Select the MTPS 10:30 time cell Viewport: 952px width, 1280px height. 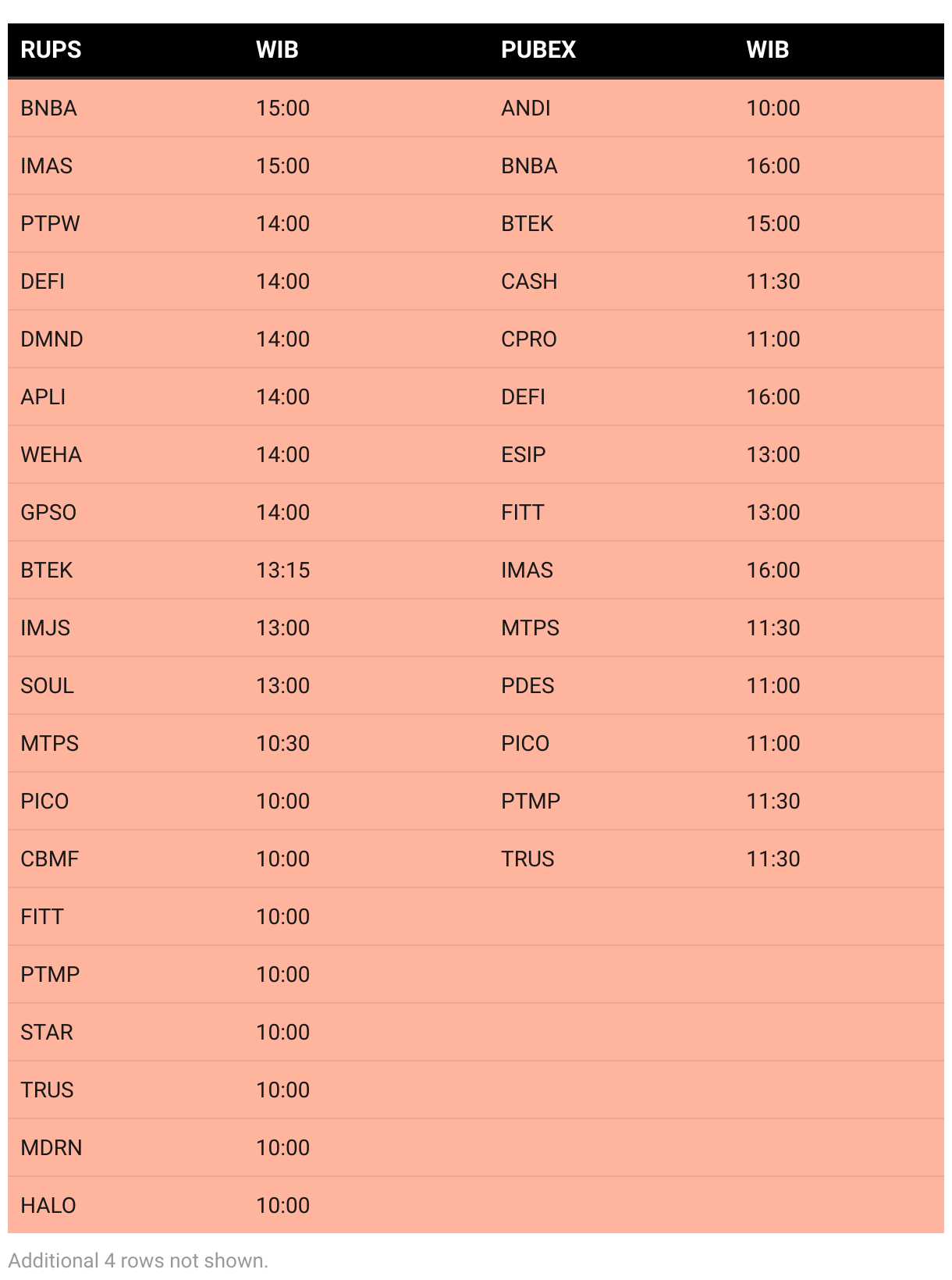point(283,744)
